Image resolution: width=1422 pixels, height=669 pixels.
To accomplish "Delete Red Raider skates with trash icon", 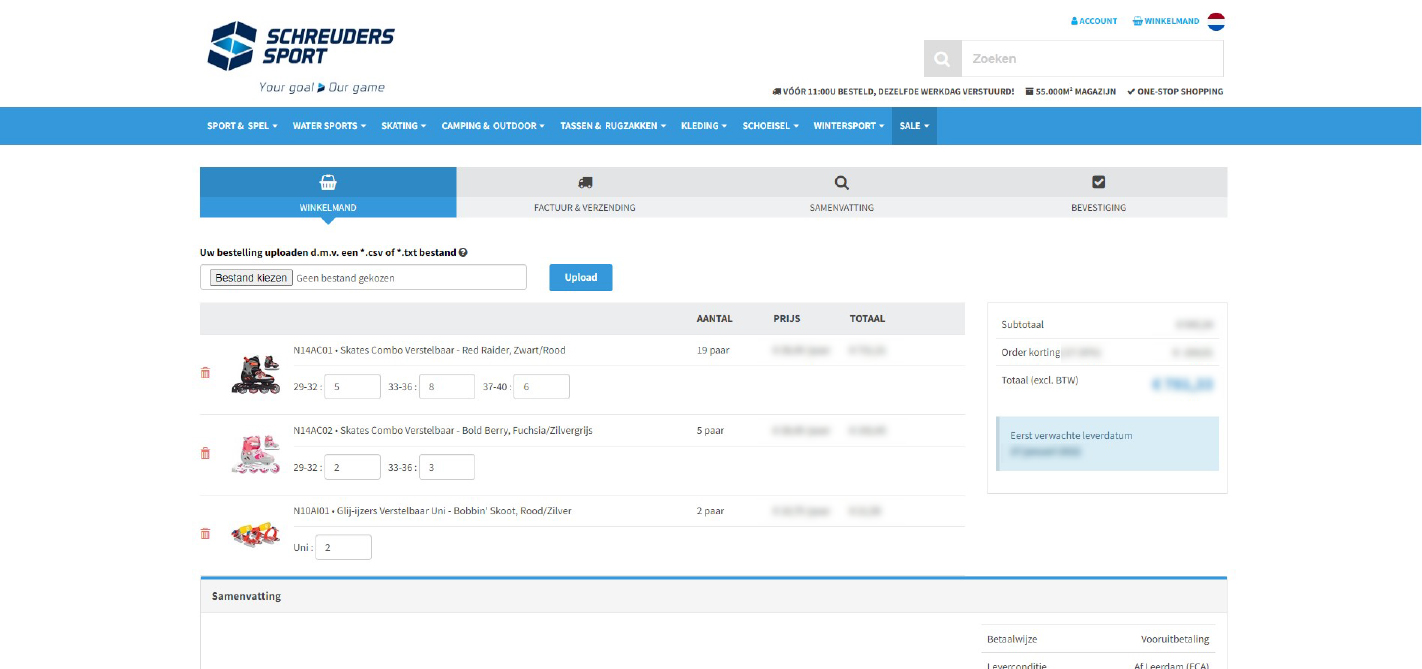I will point(206,373).
